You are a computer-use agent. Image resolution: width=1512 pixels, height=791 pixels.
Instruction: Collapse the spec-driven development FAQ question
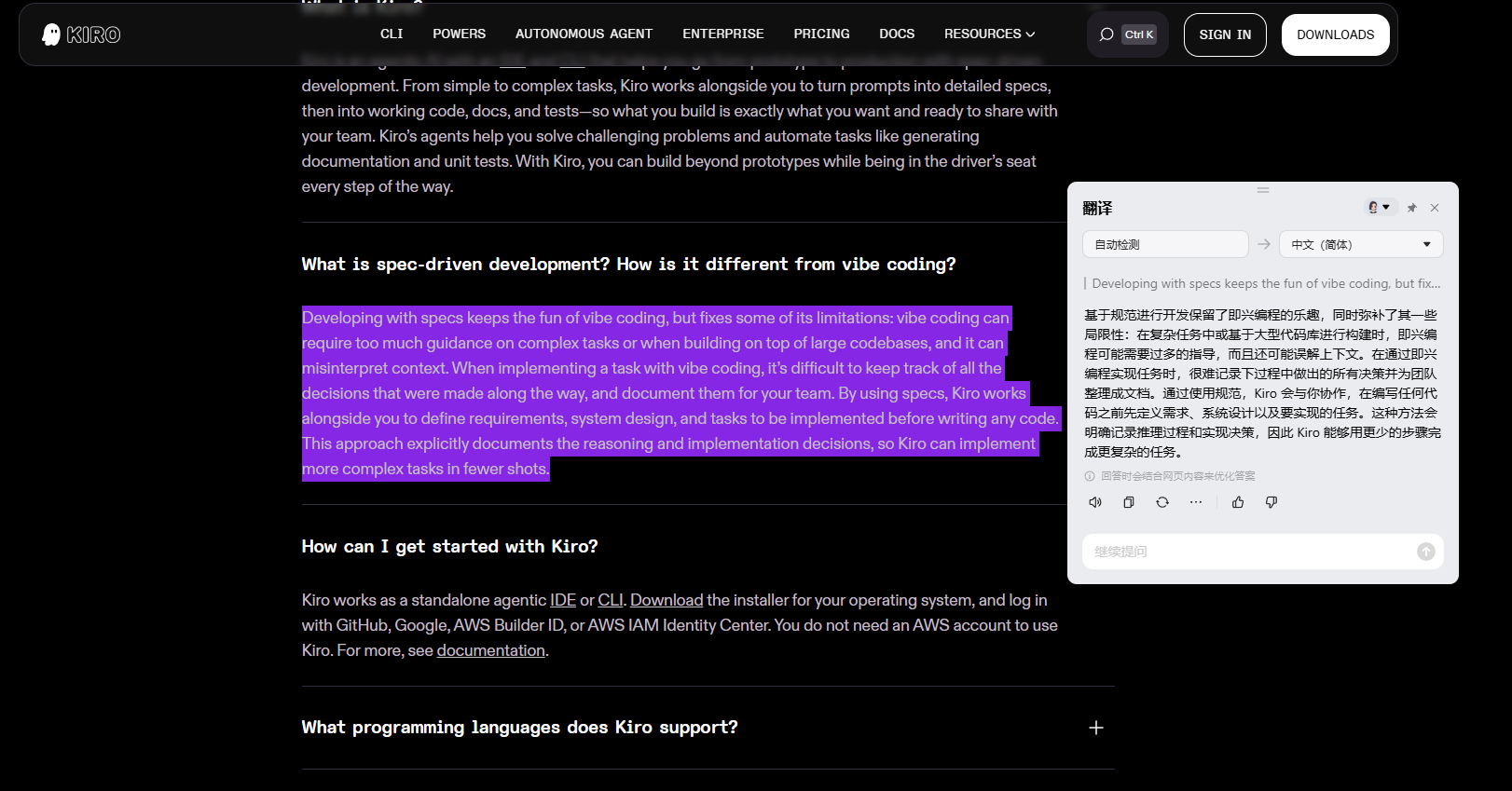coord(628,265)
